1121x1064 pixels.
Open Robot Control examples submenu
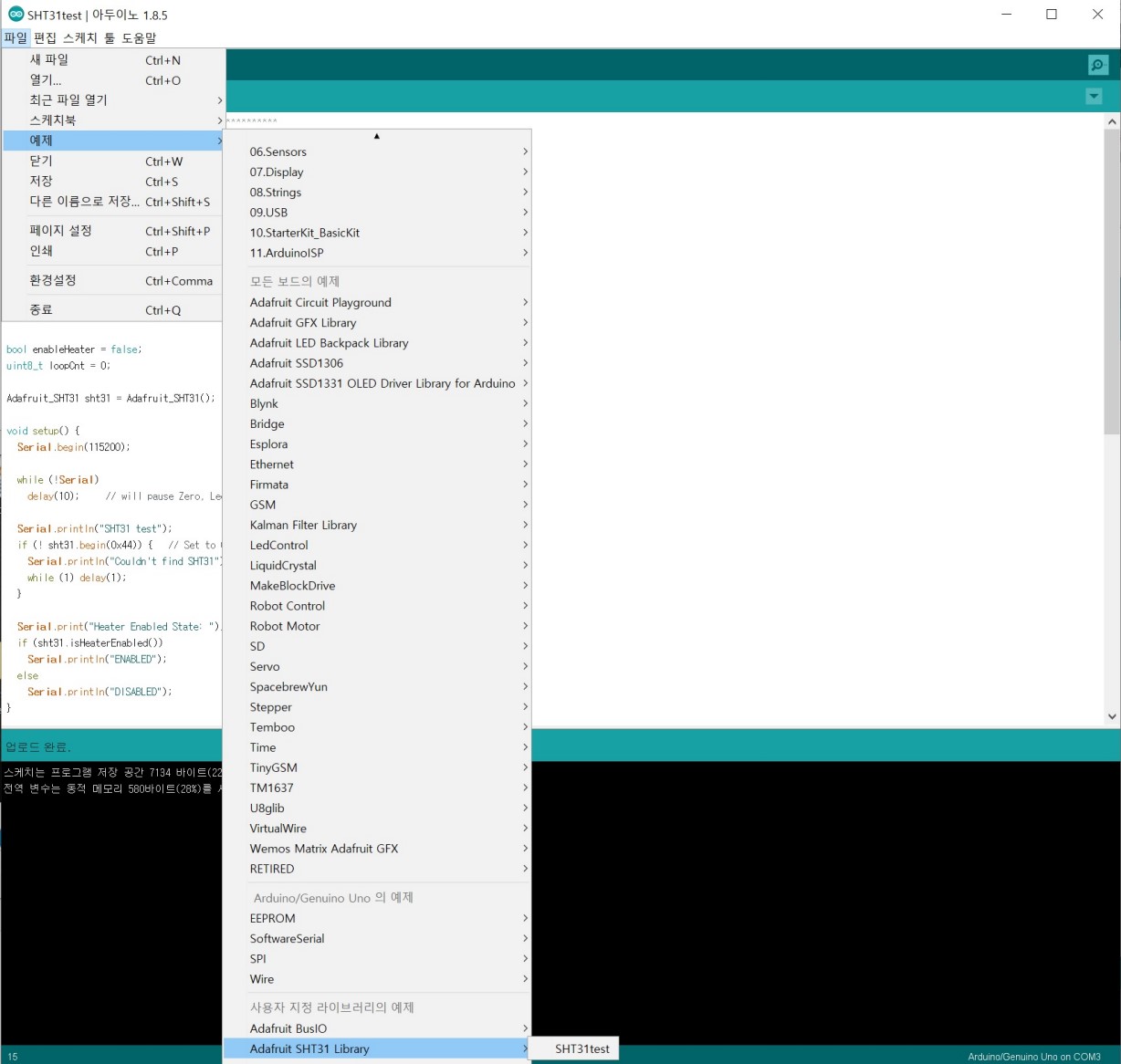click(377, 606)
